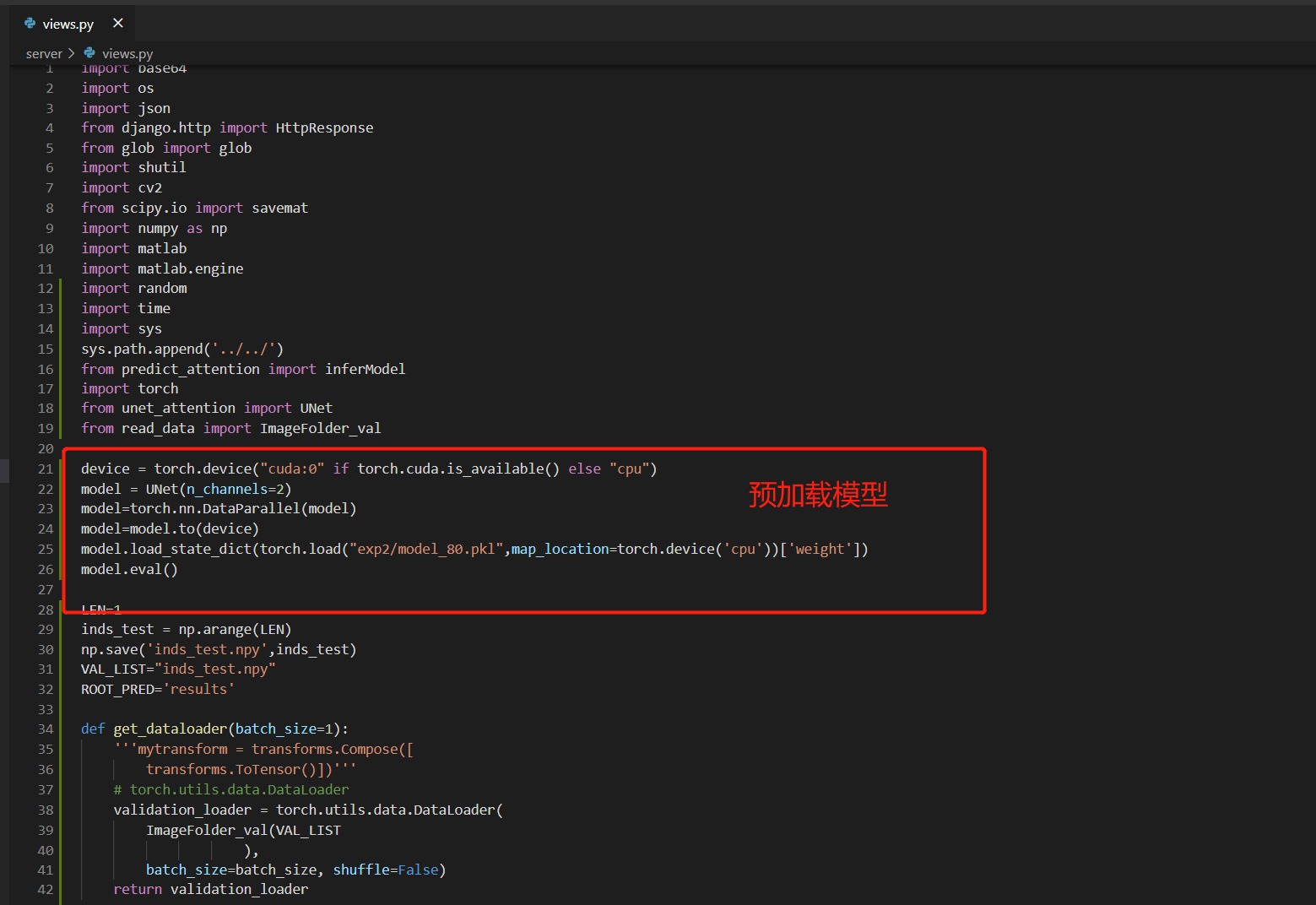Click ROOT_PRED='results' line

click(x=158, y=689)
